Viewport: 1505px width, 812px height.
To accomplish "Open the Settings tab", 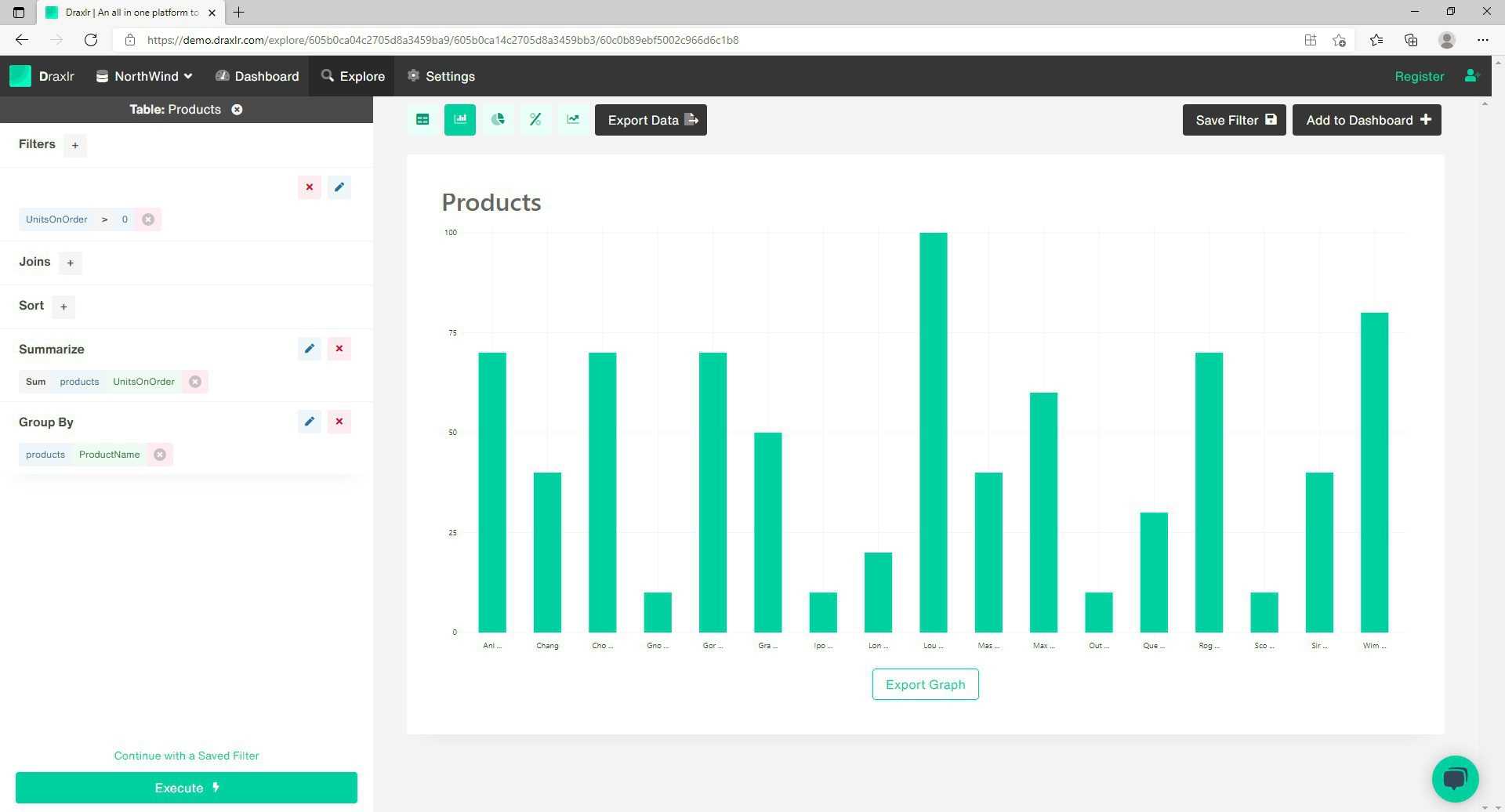I will click(x=441, y=76).
